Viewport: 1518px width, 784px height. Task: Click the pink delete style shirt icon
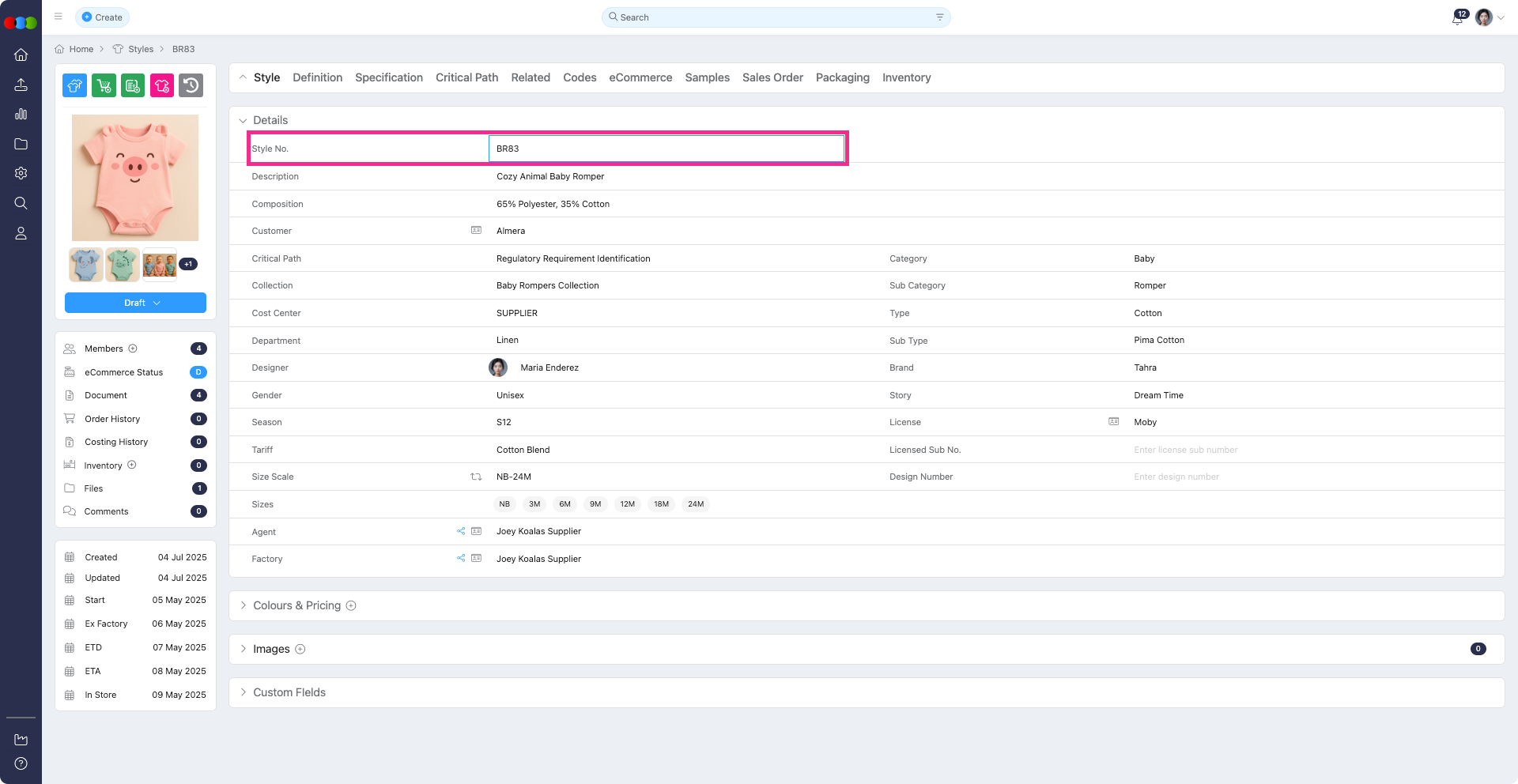tap(162, 85)
